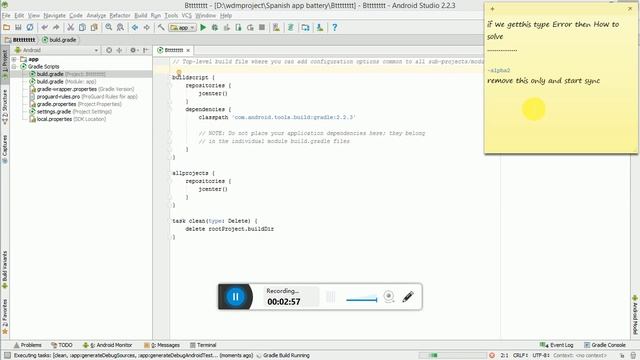Select build.gradle (Project: Btttttttt) file
This screenshot has height=360, width=640.
(67, 74)
